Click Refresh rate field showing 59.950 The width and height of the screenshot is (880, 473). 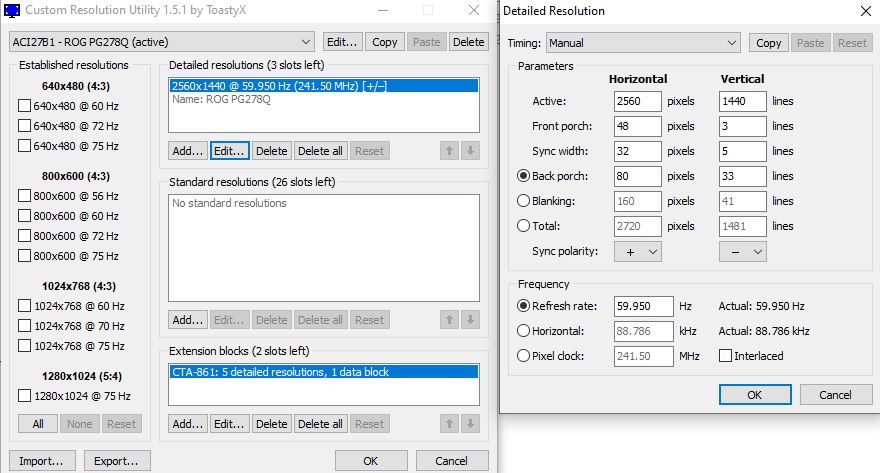click(x=644, y=306)
